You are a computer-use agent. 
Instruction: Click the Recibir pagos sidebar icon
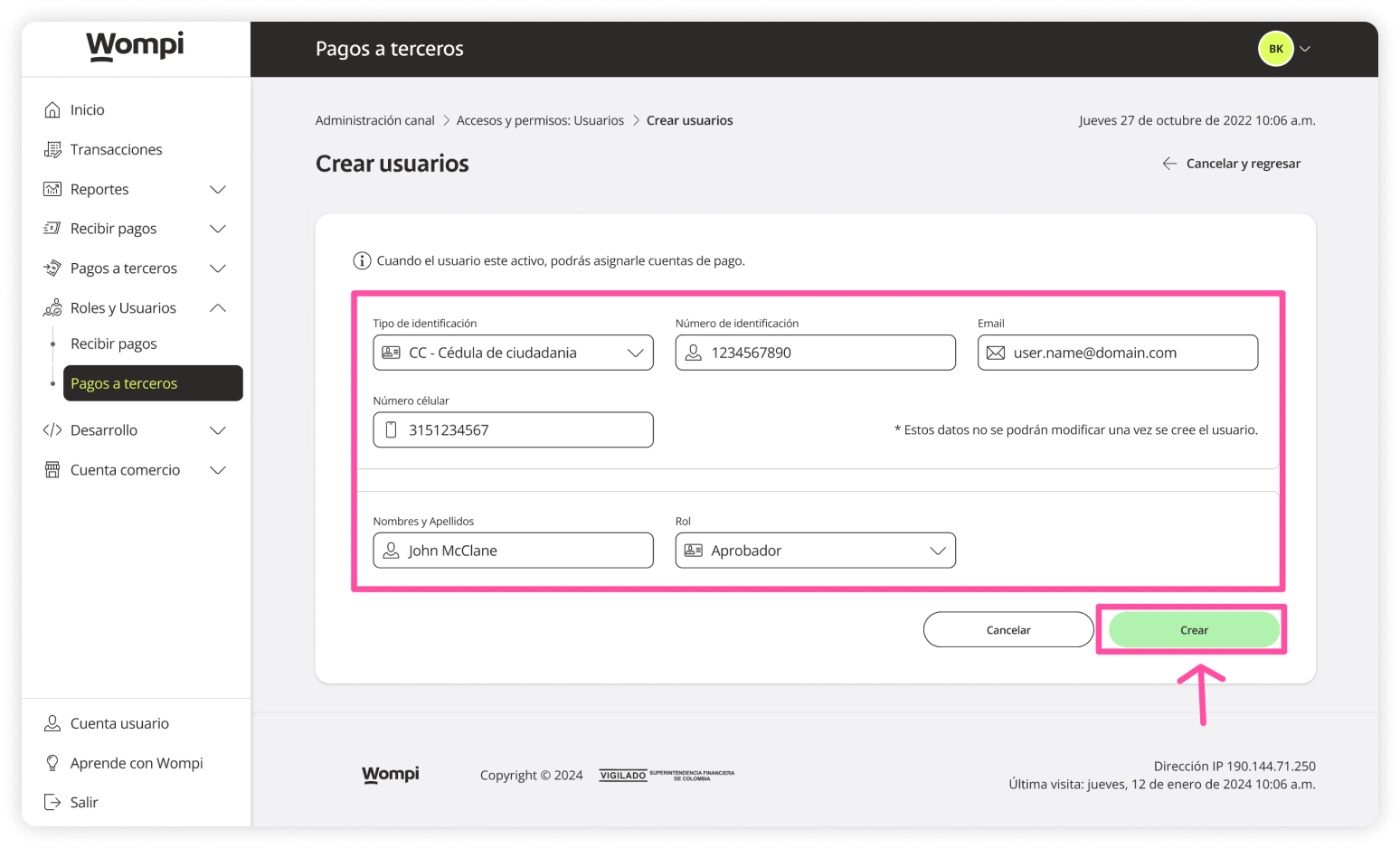pyautogui.click(x=53, y=228)
